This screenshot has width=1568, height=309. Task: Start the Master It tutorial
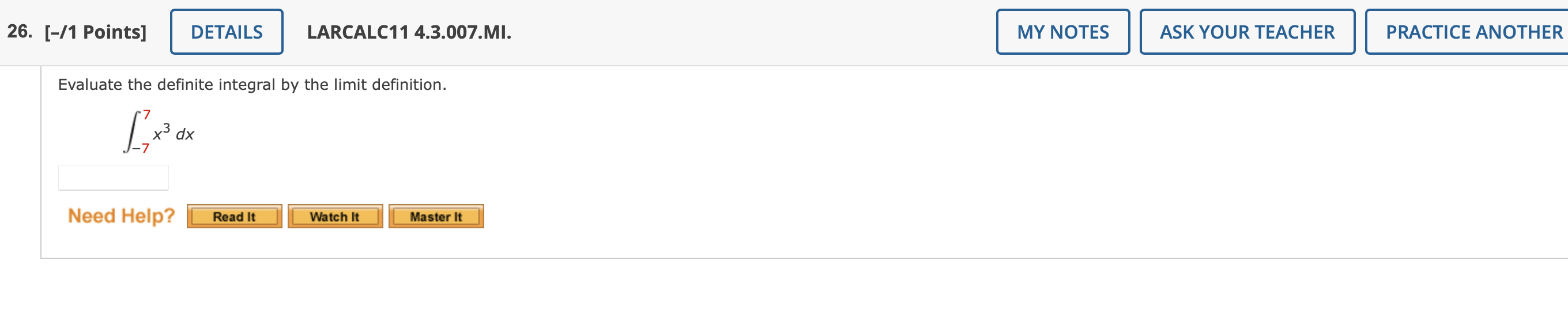pos(436,217)
